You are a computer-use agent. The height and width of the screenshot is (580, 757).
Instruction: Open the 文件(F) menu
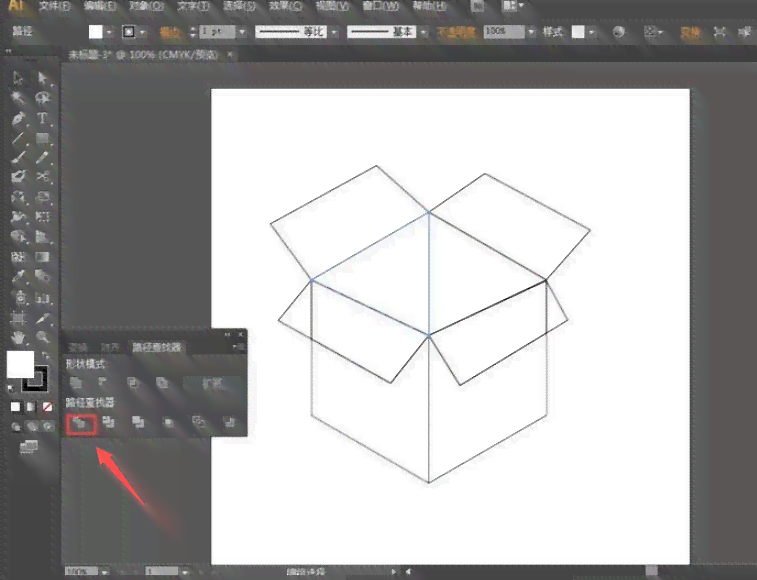point(55,6)
